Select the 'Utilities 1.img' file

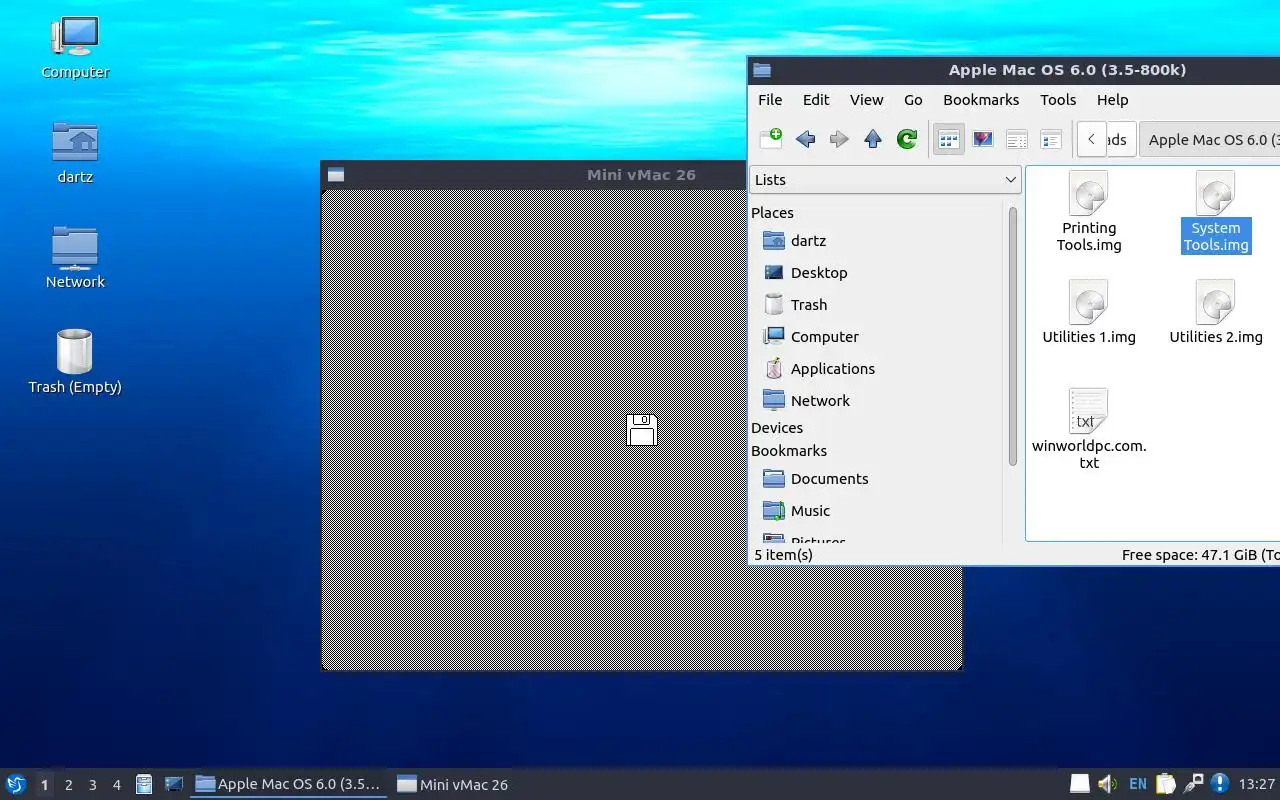(x=1089, y=312)
